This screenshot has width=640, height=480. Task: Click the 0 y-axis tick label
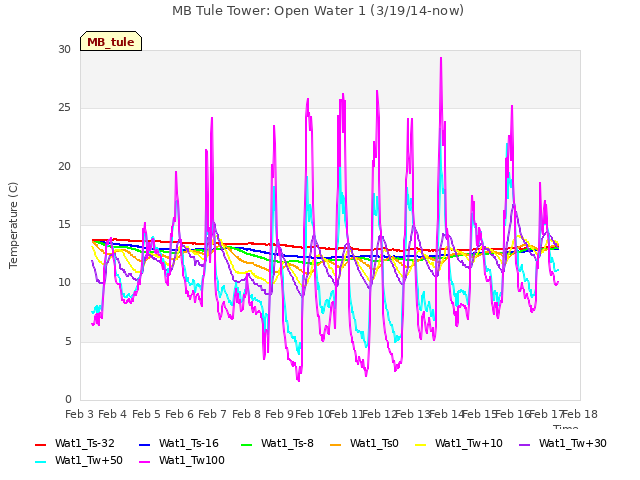pyautogui.click(x=68, y=399)
